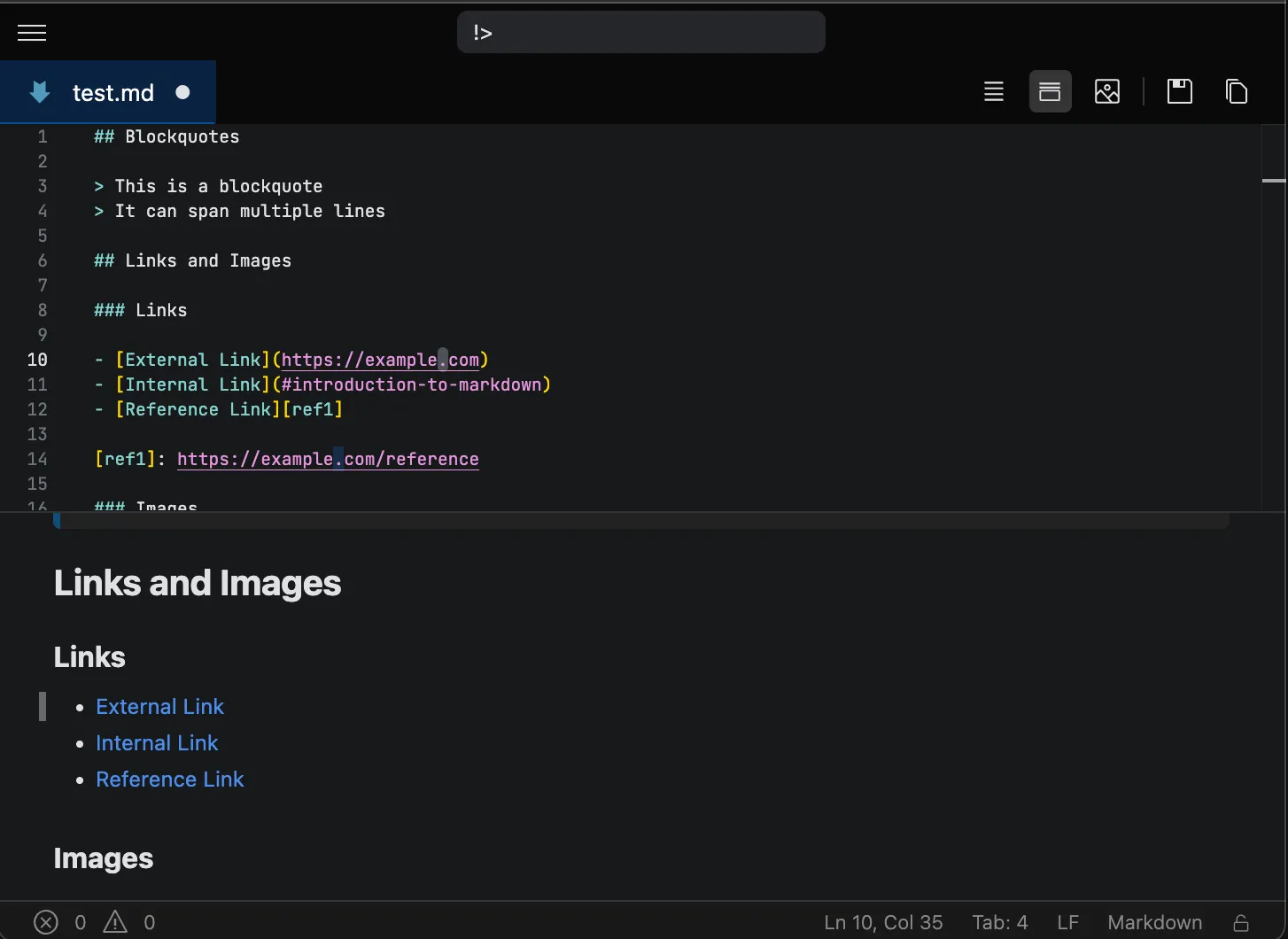The width and height of the screenshot is (1288, 939).
Task: Open the hamburger main menu
Action: 32,33
